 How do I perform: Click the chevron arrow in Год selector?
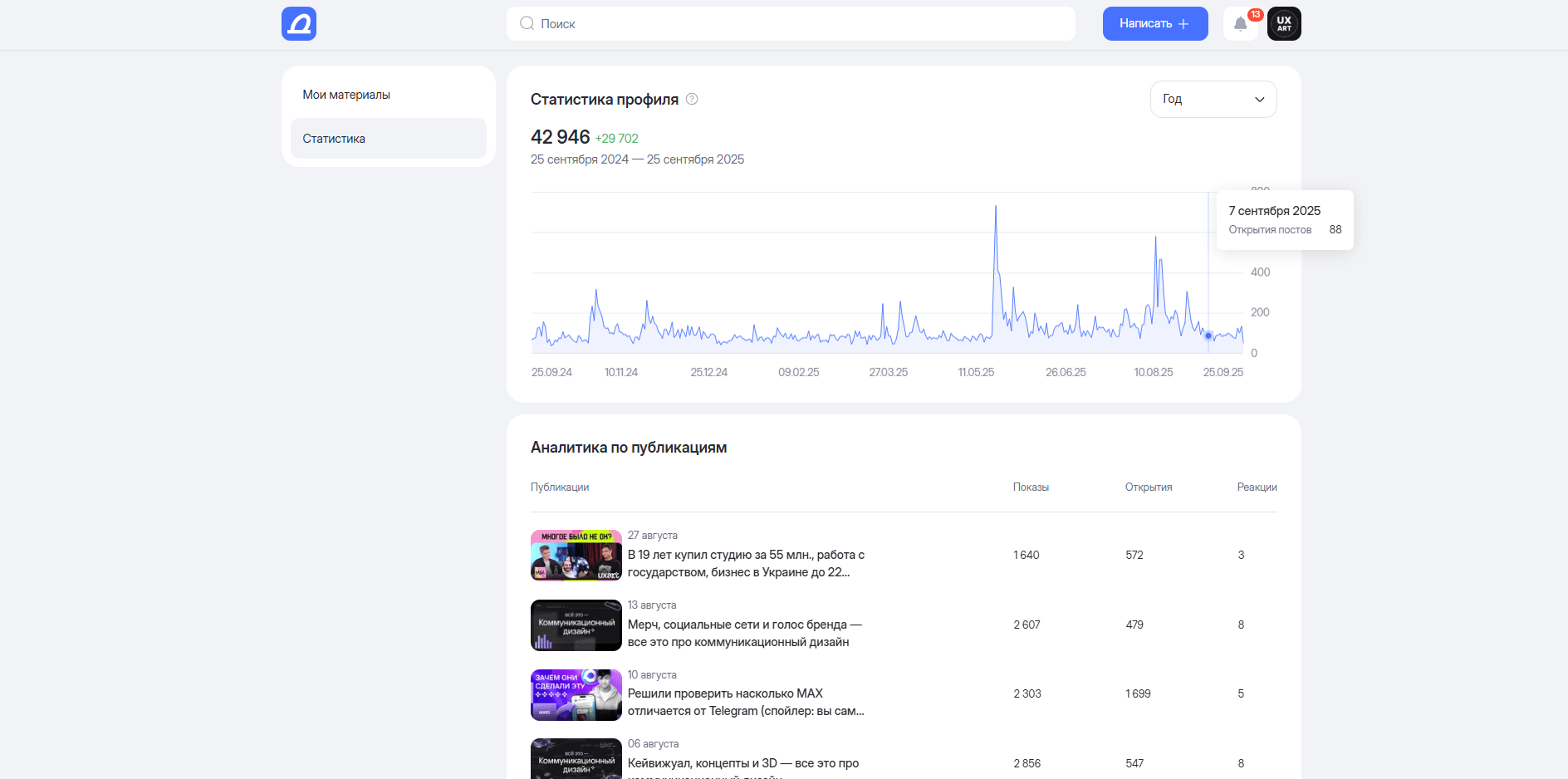pos(1259,100)
